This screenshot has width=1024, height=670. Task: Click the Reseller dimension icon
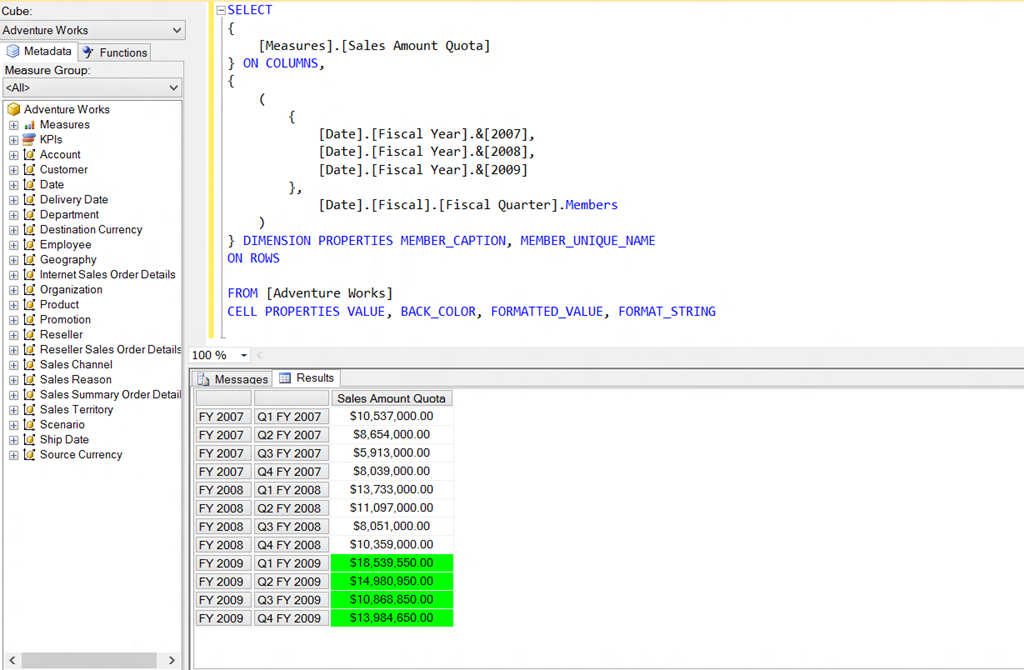click(x=29, y=335)
